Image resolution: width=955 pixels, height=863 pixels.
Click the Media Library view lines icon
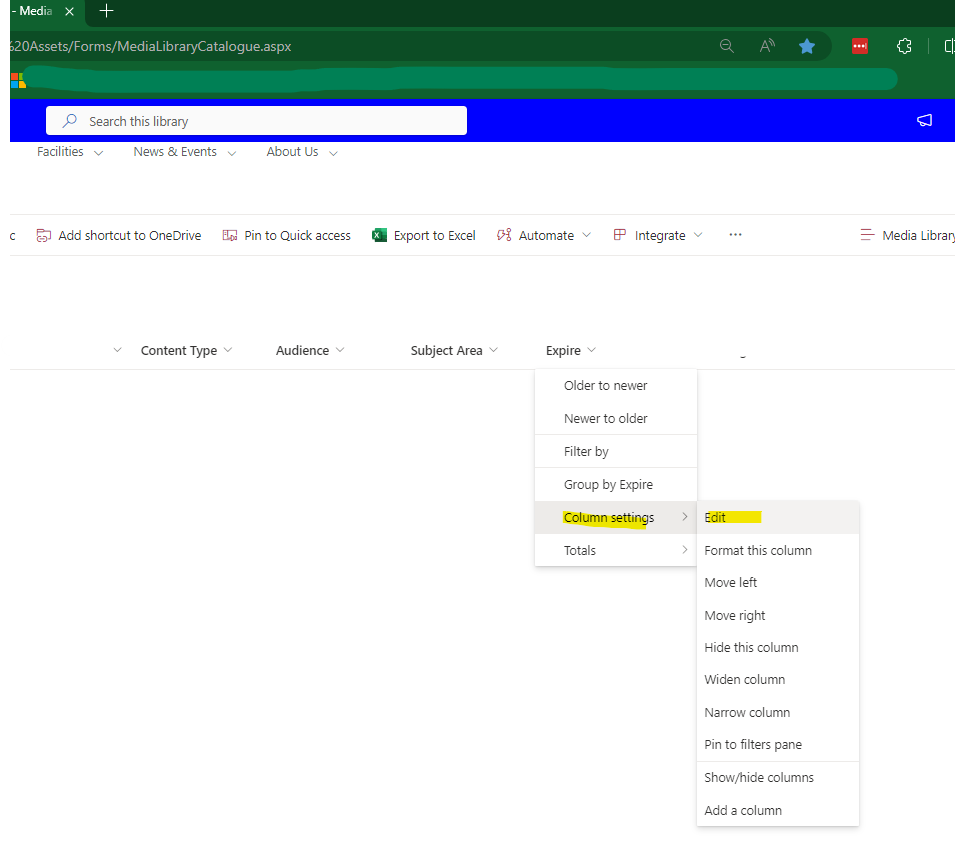[867, 234]
